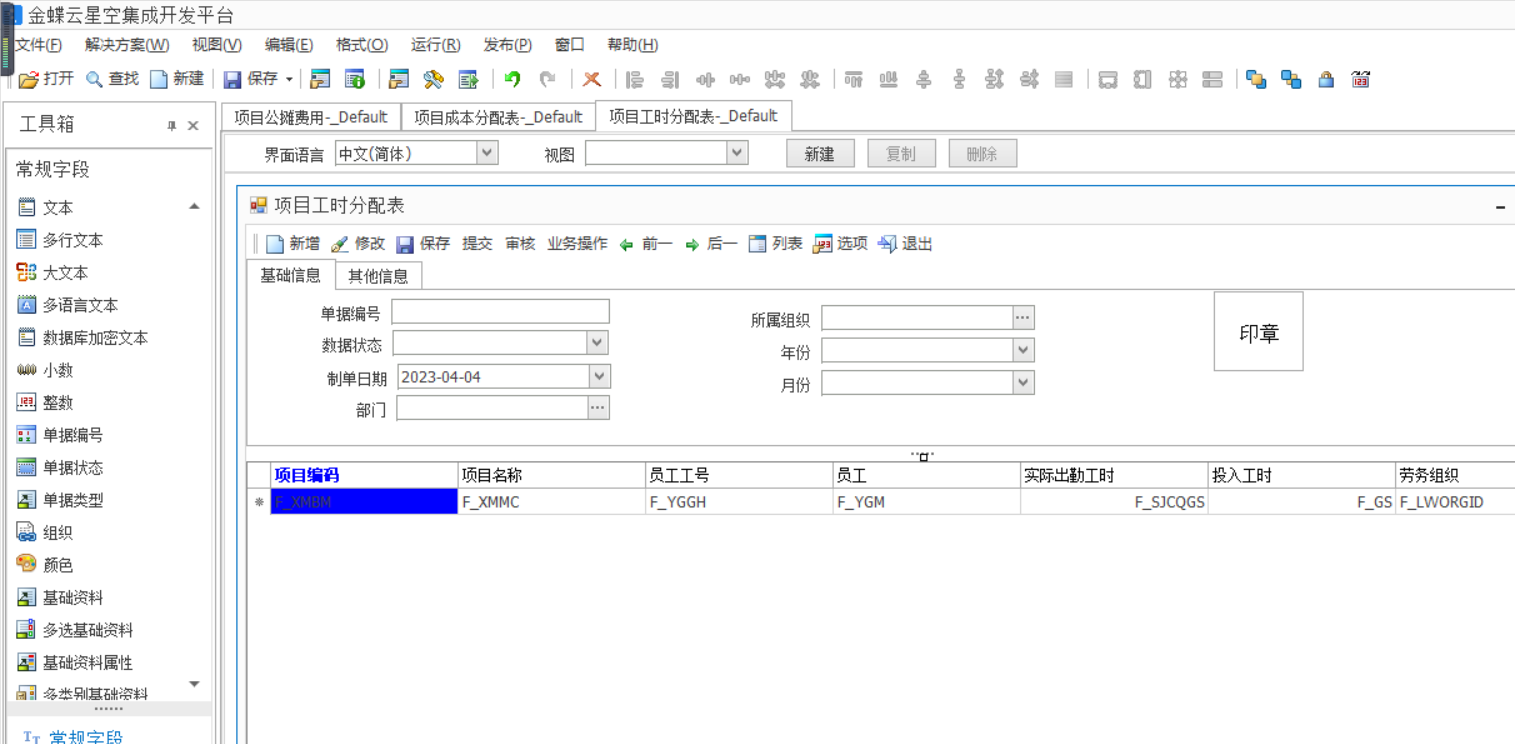Viewport: 1515px width, 744px height.
Task: Open the 界面语言 dropdown
Action: [x=487, y=153]
